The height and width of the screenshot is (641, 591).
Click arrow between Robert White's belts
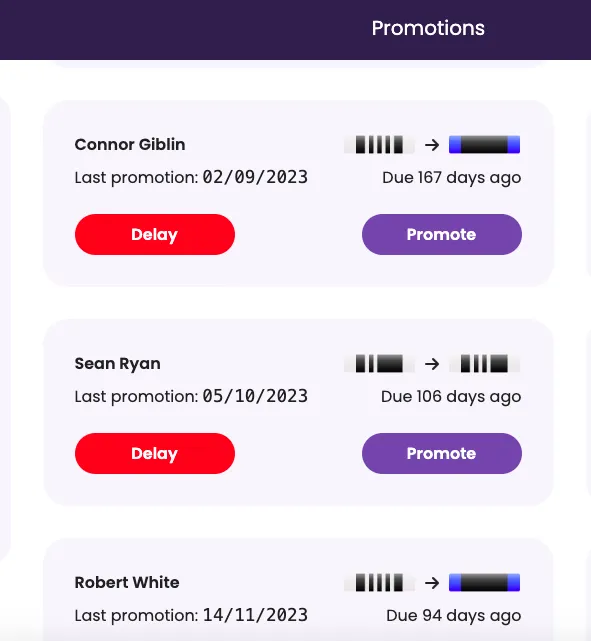[x=432, y=583]
